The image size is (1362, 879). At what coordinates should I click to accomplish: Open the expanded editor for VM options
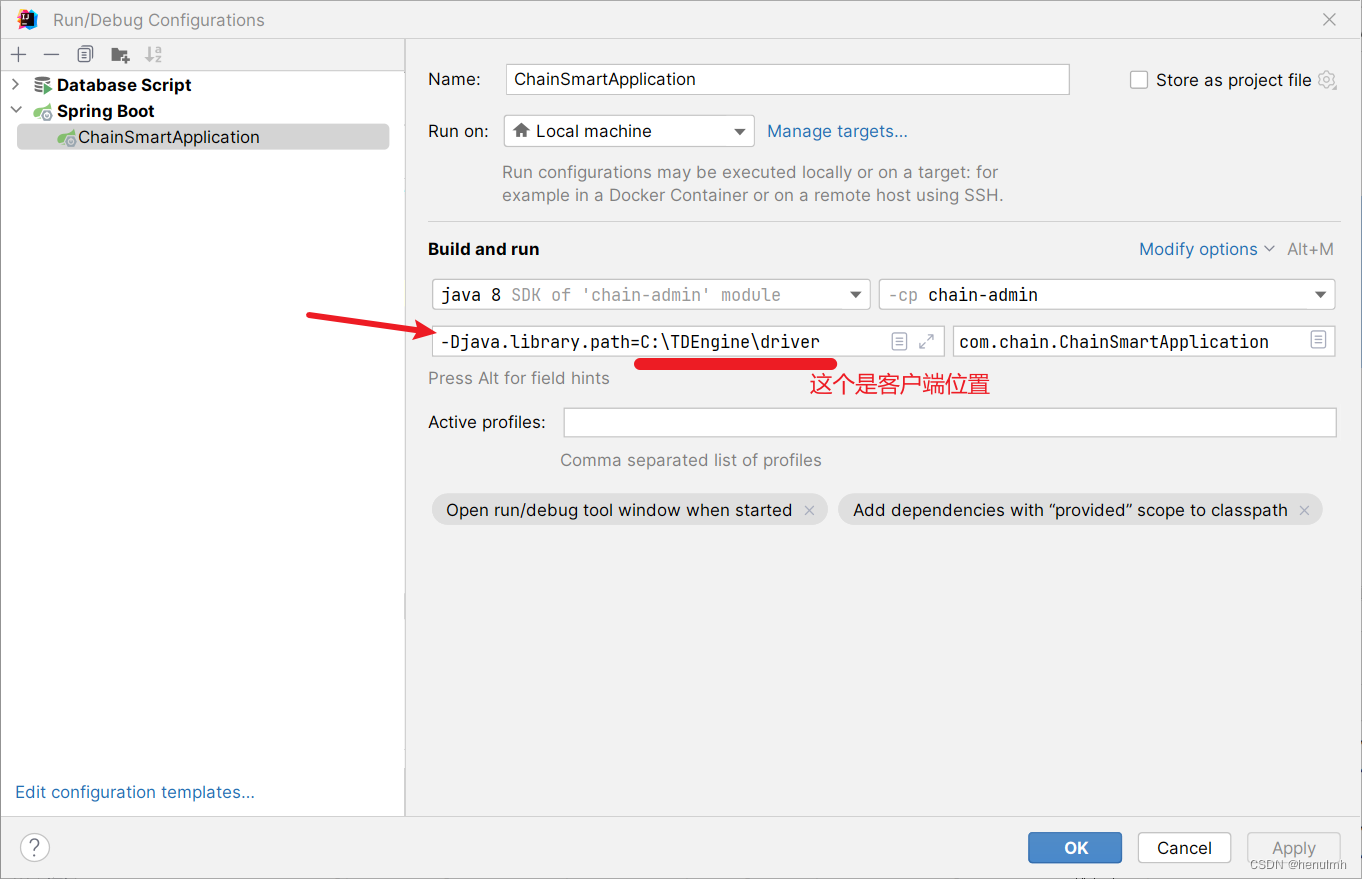pyautogui.click(x=925, y=341)
